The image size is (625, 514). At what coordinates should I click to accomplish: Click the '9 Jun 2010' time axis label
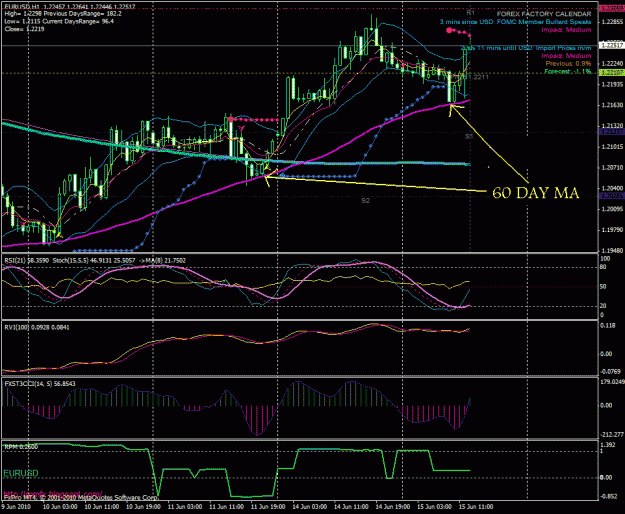click(x=16, y=507)
